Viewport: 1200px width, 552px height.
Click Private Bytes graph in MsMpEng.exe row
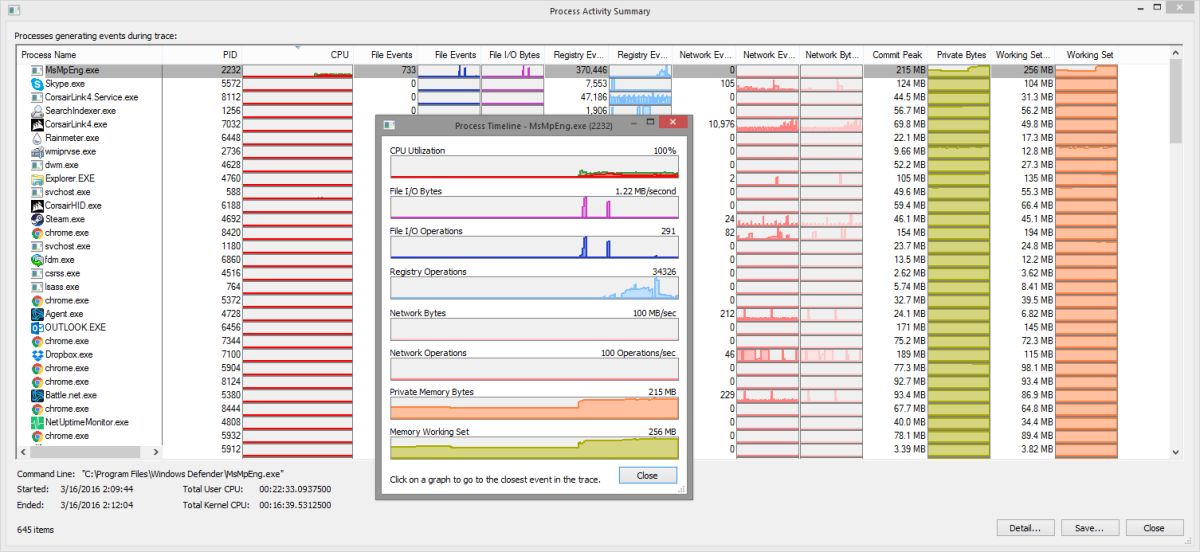(x=959, y=71)
